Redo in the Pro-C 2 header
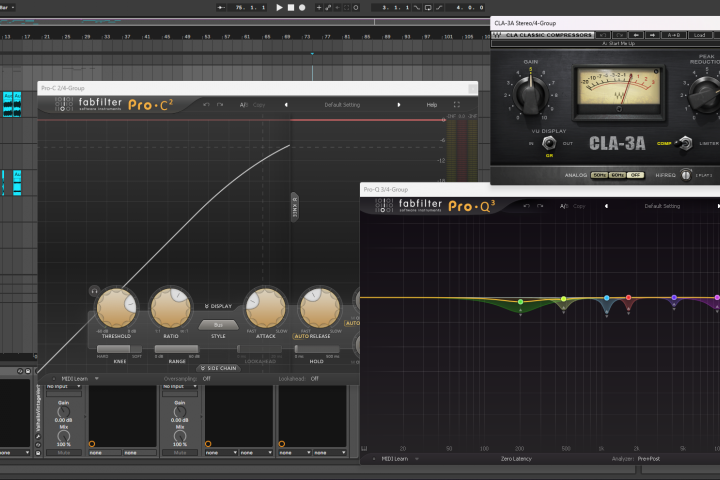Image resolution: width=720 pixels, height=480 pixels. pyautogui.click(x=220, y=105)
